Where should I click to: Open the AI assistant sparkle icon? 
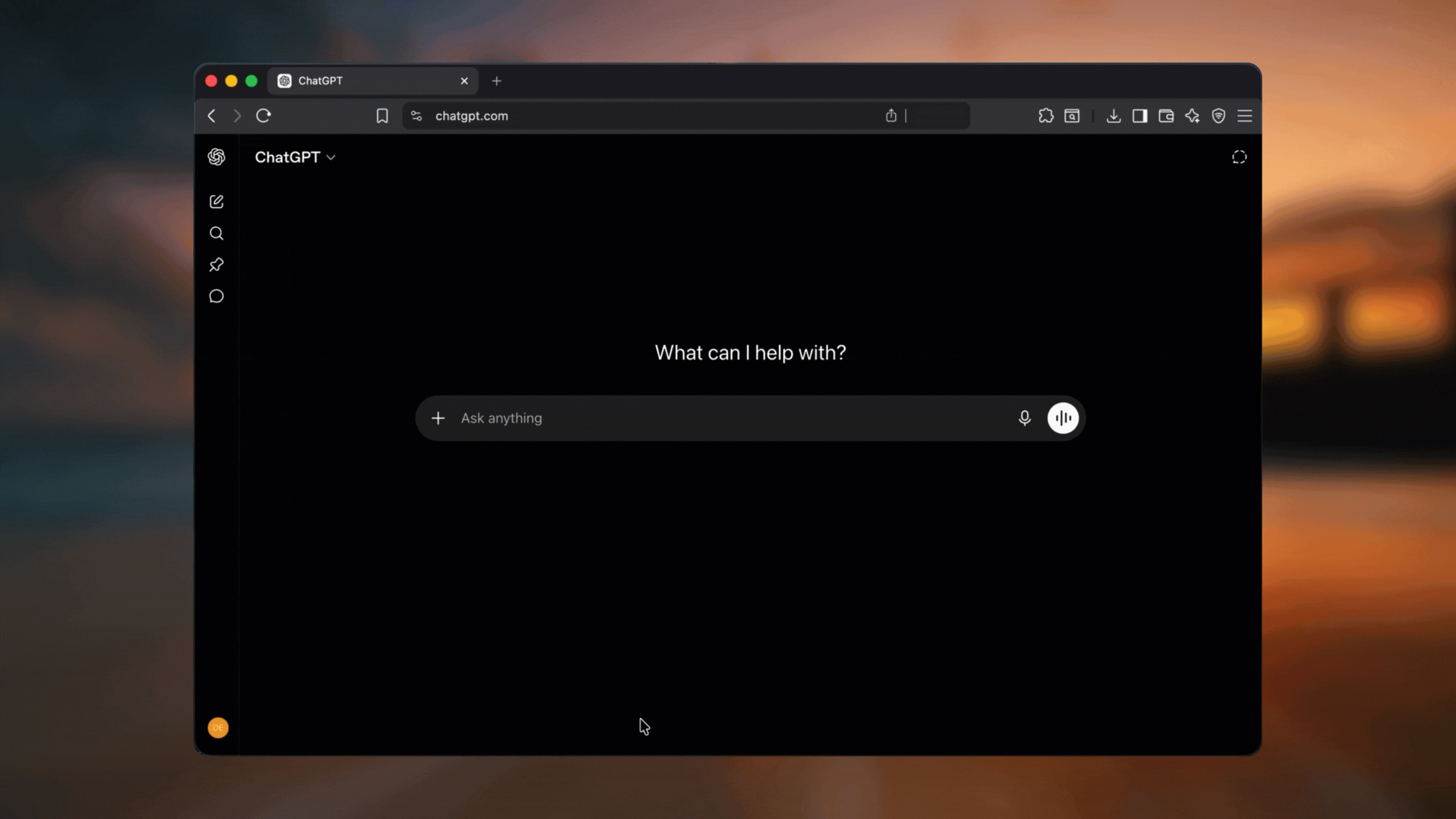[1192, 116]
